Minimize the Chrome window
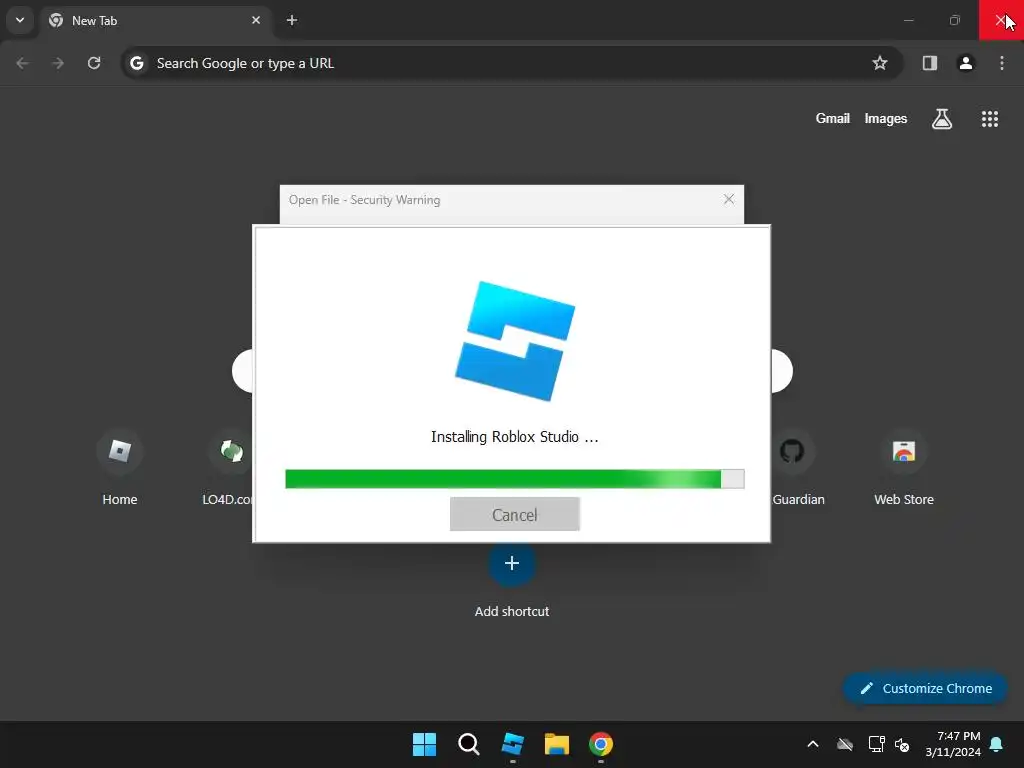Screen dimensions: 1024x768 (908, 20)
